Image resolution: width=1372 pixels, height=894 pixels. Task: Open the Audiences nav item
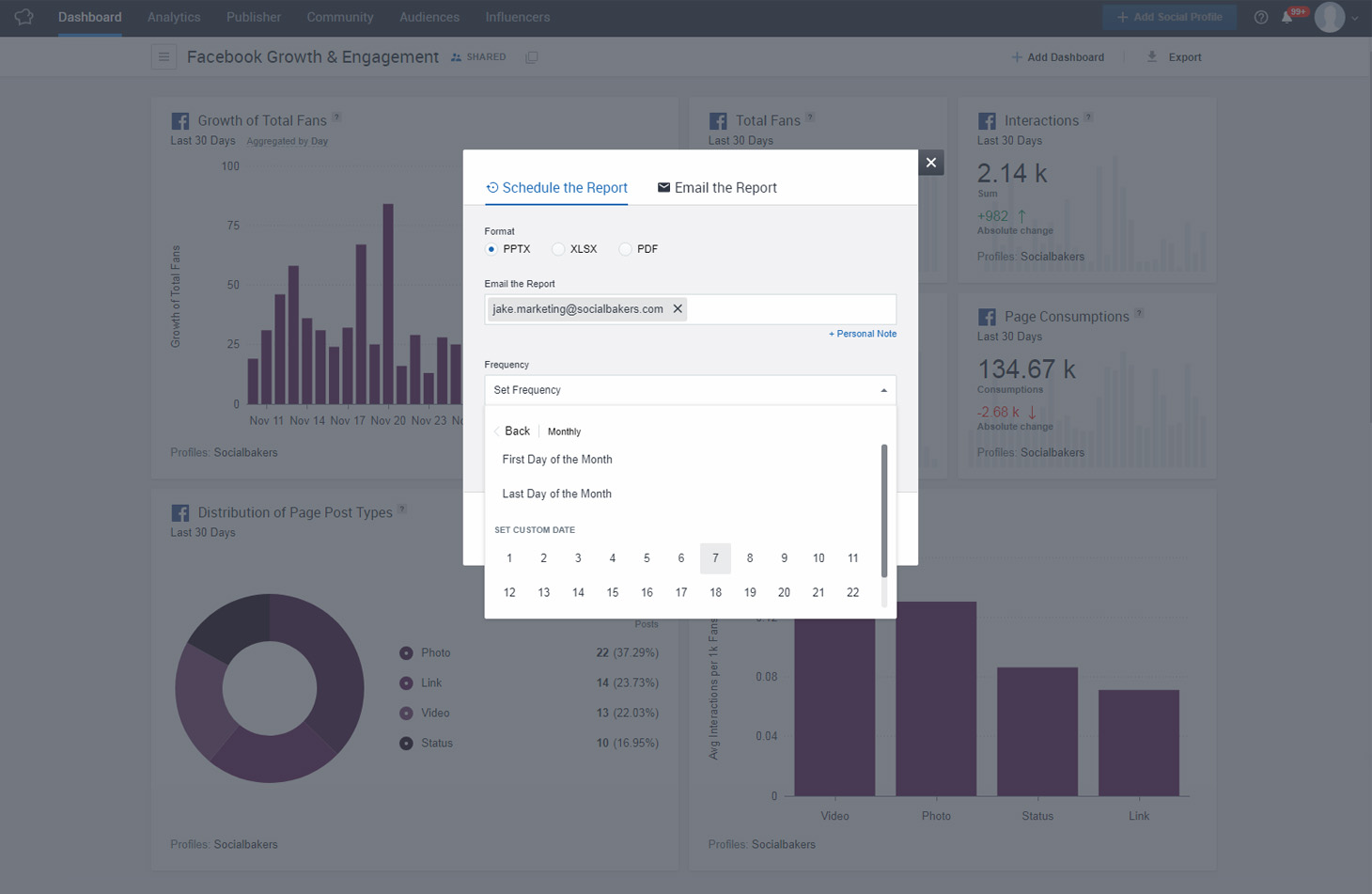(429, 17)
